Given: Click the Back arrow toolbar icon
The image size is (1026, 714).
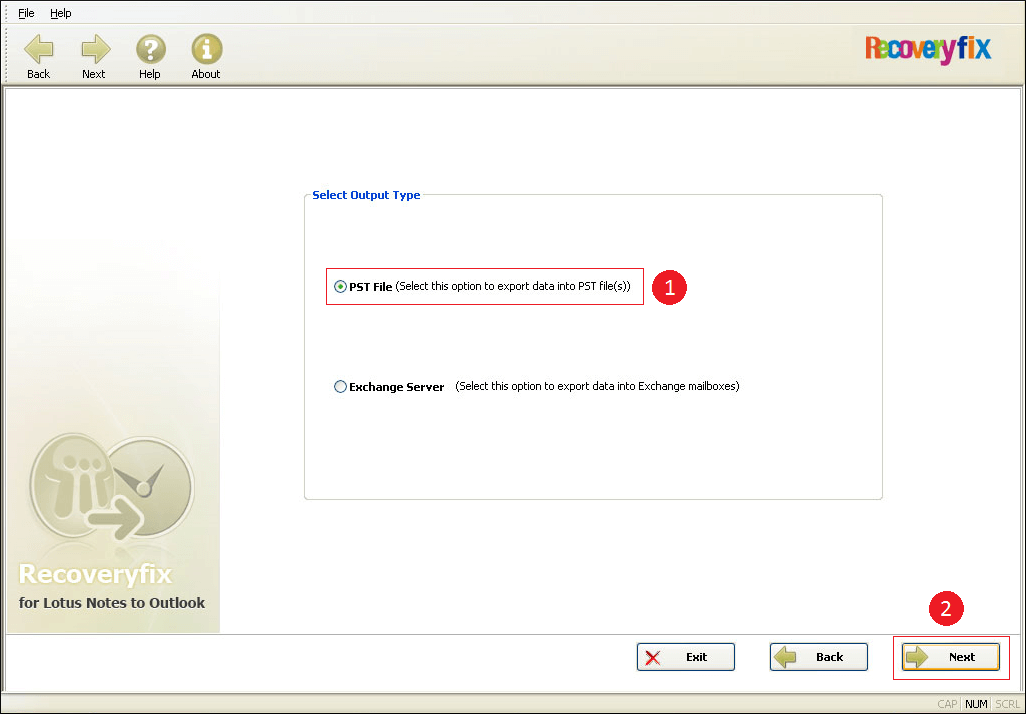Looking at the screenshot, I should tap(39, 50).
